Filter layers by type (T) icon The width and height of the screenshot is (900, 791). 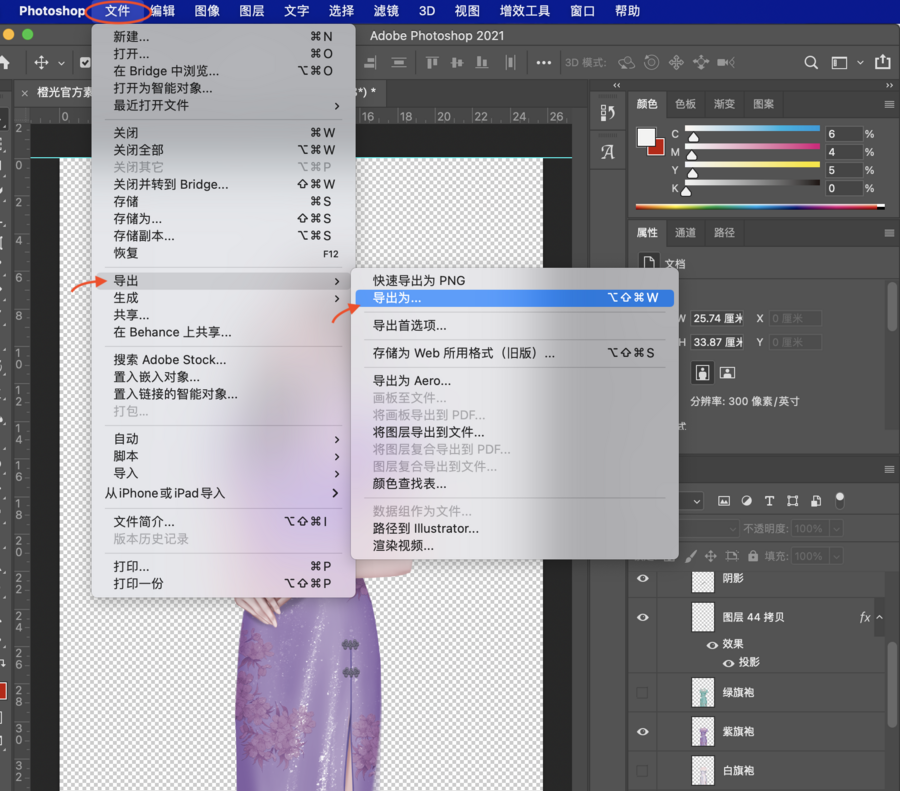point(769,501)
